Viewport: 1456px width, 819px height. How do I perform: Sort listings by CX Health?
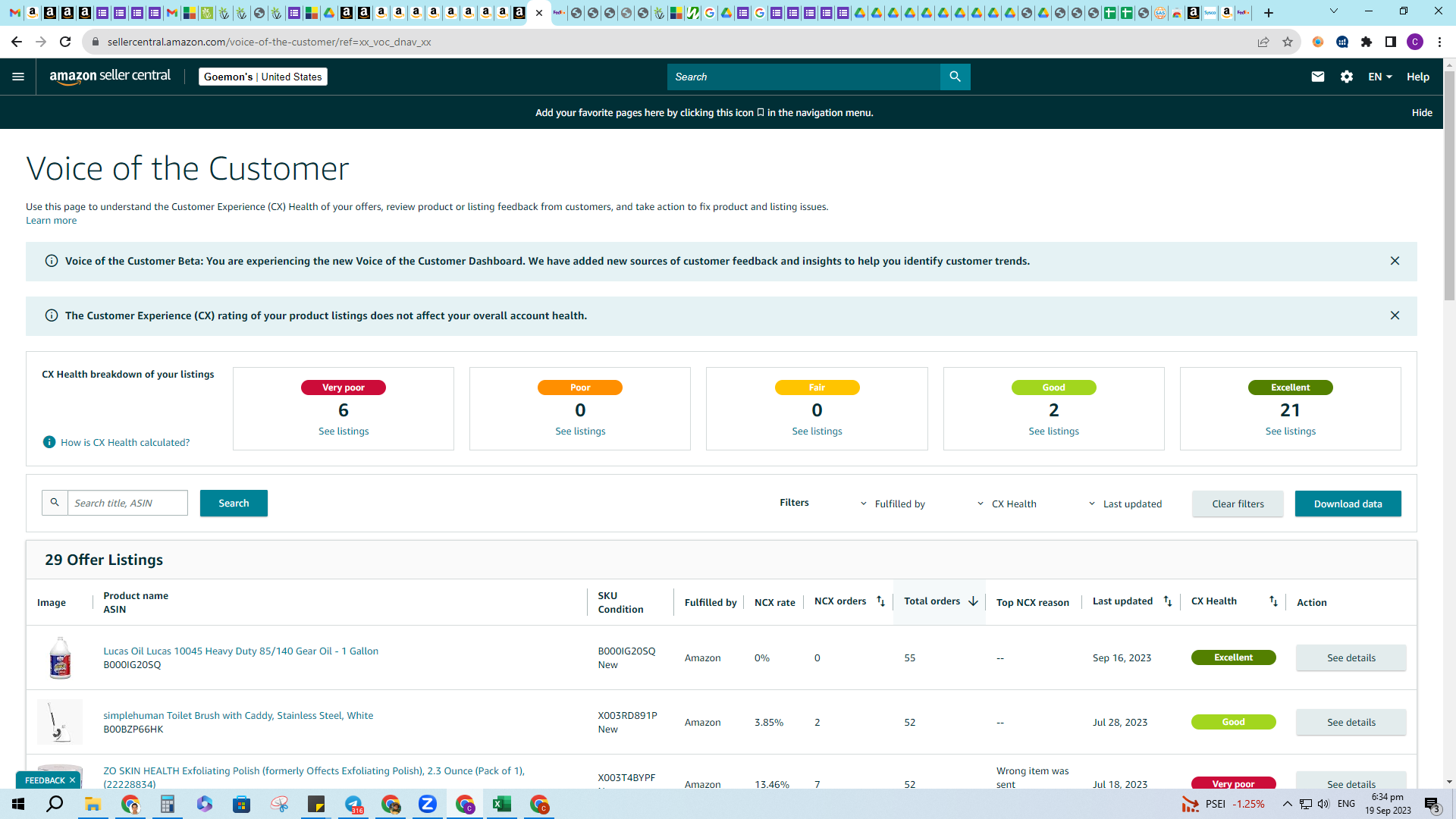tap(1273, 601)
